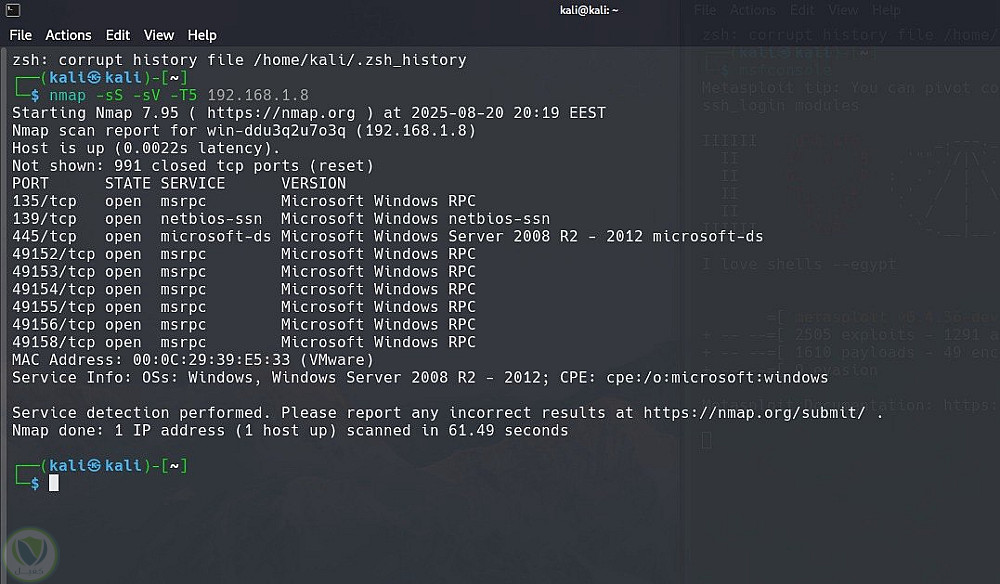Viewport: 1000px width, 584px height.
Task: Click the 135/tcp port entry
Action: click(44, 201)
